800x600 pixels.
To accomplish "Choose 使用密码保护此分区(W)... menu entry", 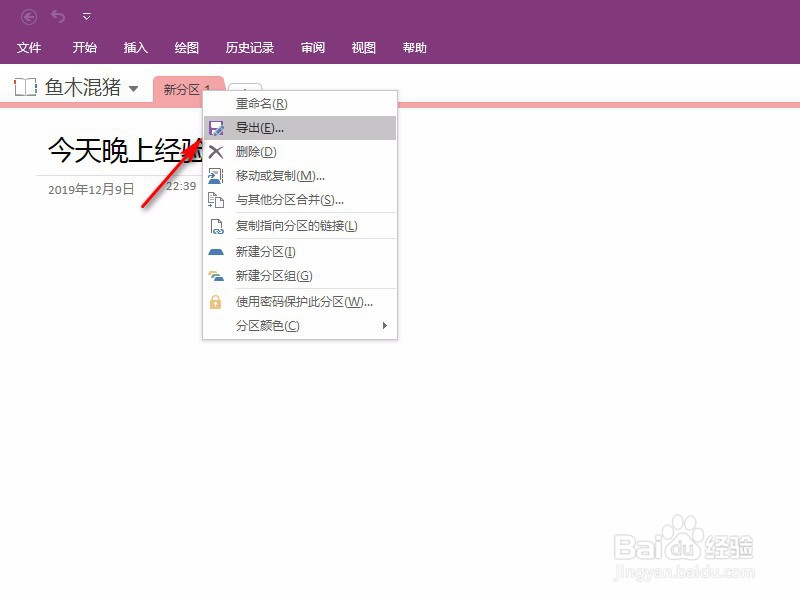I will coord(300,302).
